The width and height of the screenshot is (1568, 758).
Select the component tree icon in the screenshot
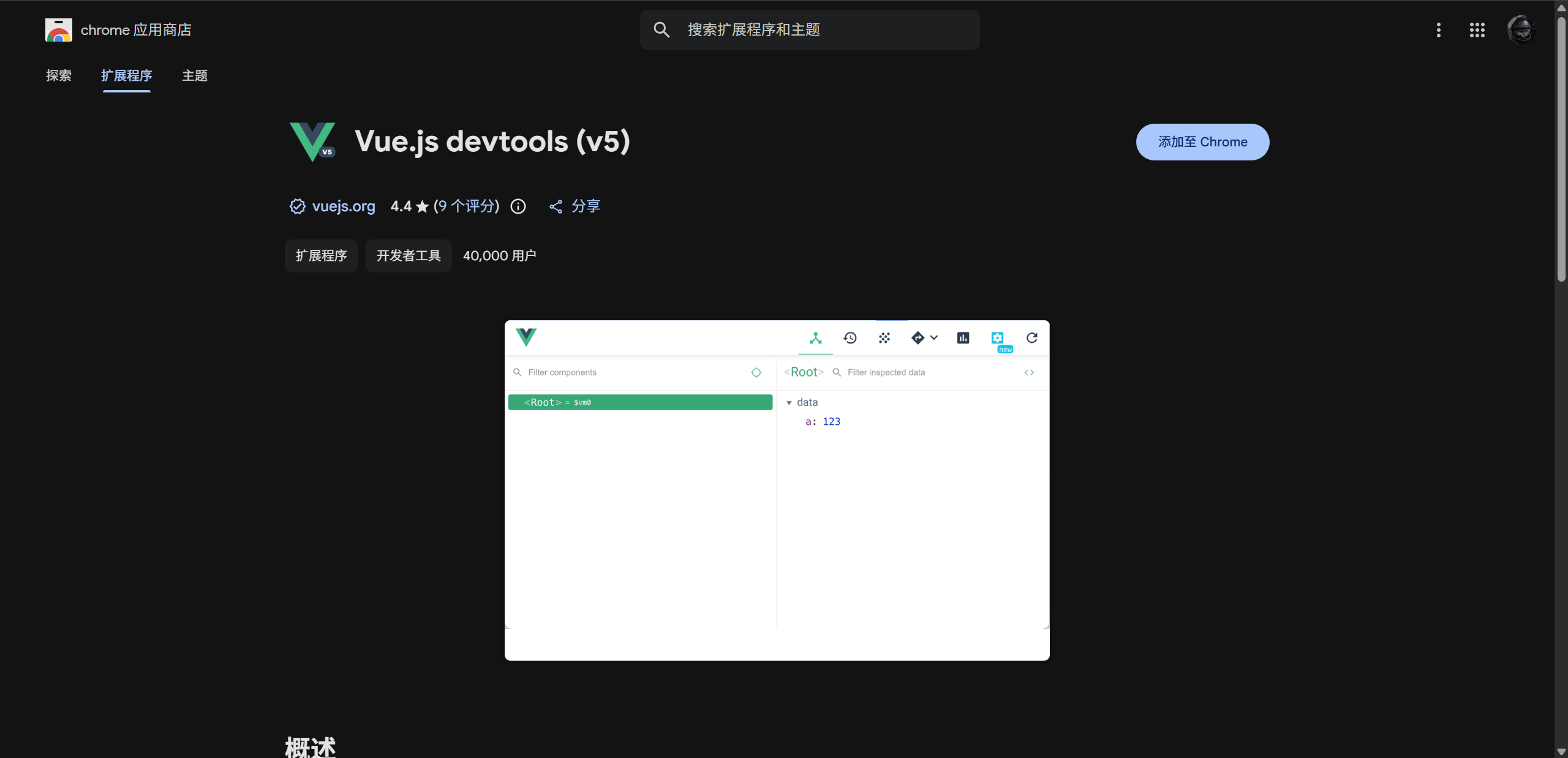click(x=815, y=338)
